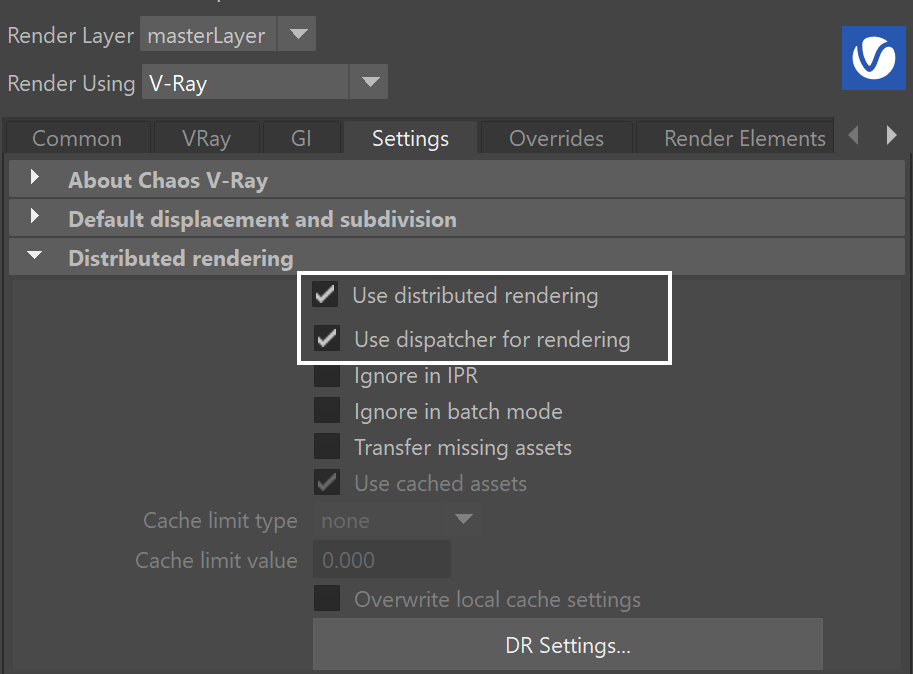Toggle Use distributed rendering checkbox

pyautogui.click(x=325, y=295)
